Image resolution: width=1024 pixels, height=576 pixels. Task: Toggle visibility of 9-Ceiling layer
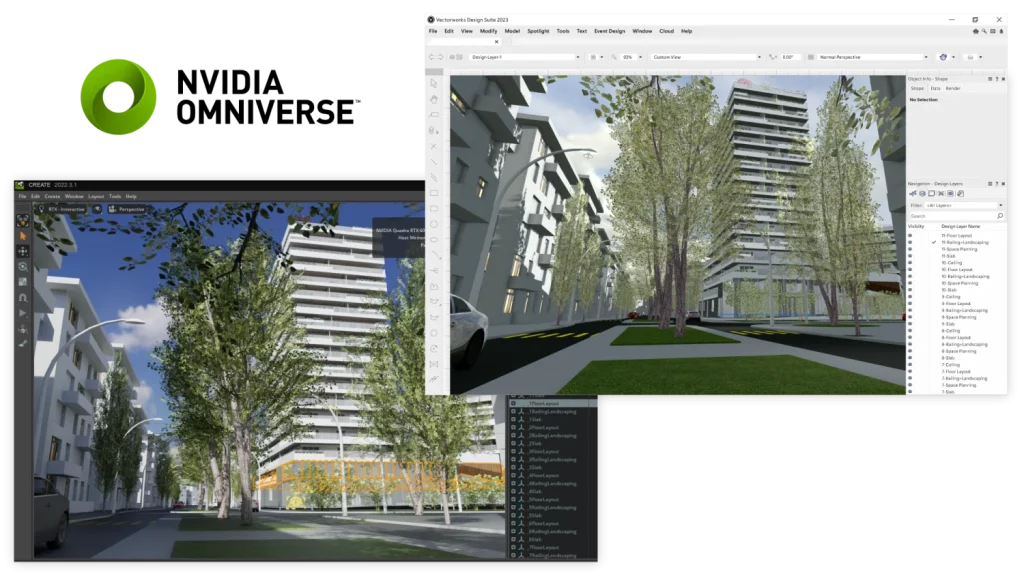(910, 297)
